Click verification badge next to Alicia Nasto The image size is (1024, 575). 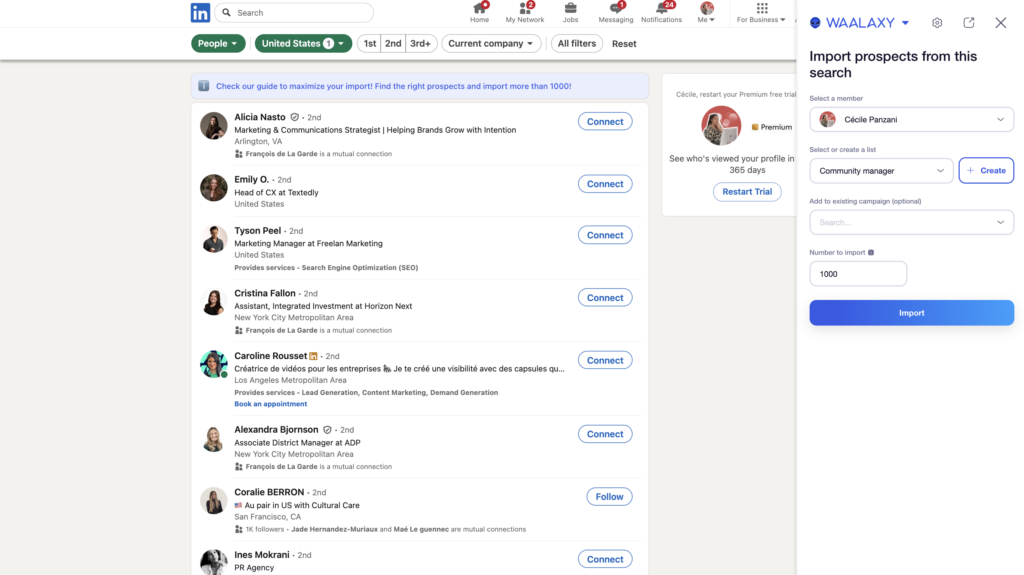[x=295, y=117]
